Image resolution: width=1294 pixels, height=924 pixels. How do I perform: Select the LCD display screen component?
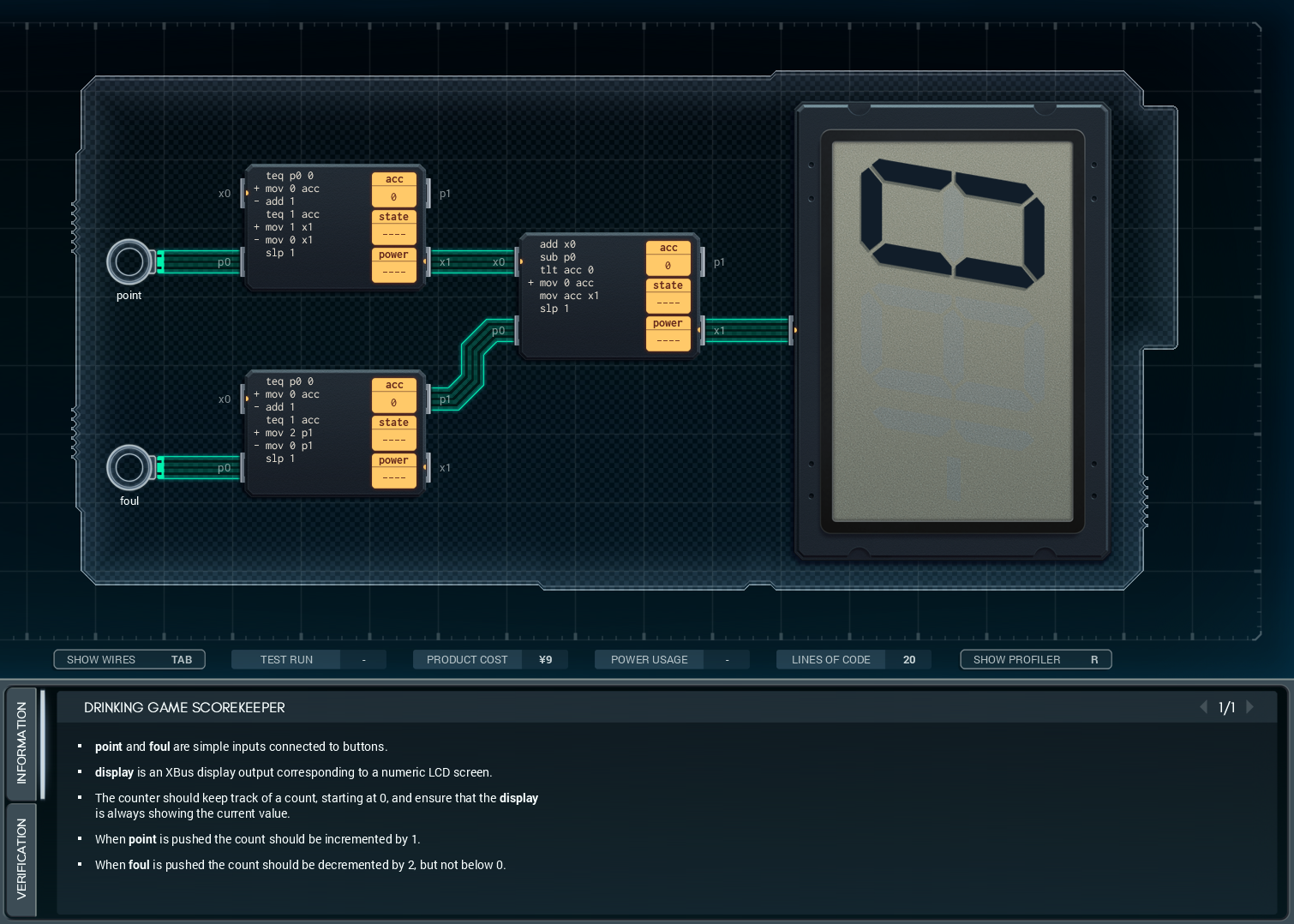tap(952, 330)
